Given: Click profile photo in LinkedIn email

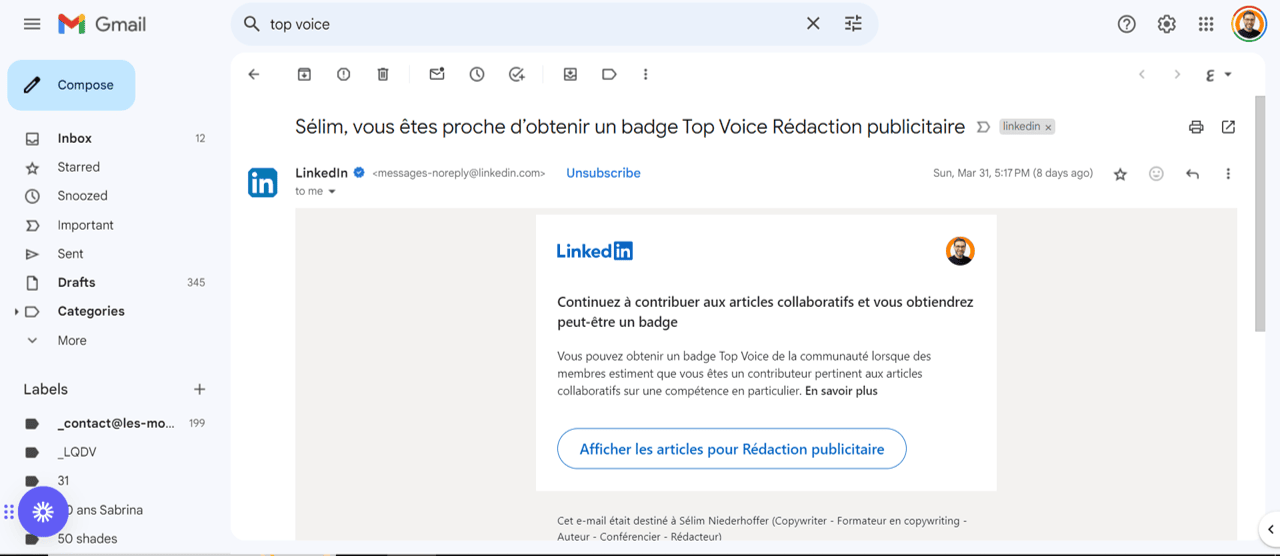Looking at the screenshot, I should click(960, 251).
